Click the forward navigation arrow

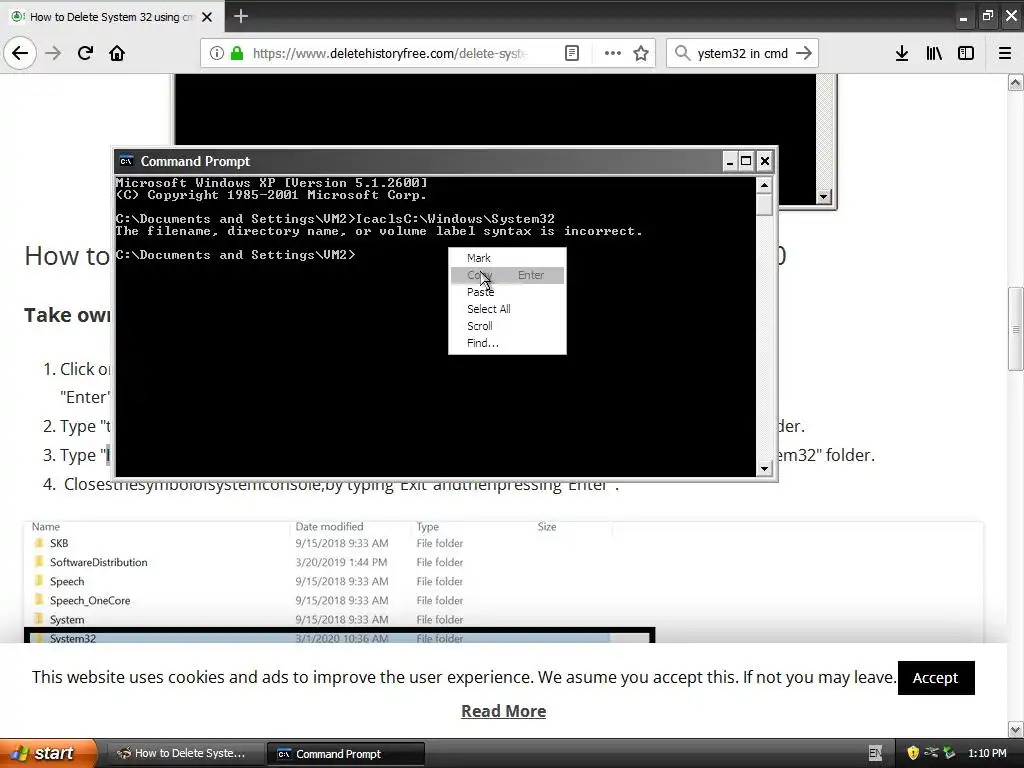(54, 53)
